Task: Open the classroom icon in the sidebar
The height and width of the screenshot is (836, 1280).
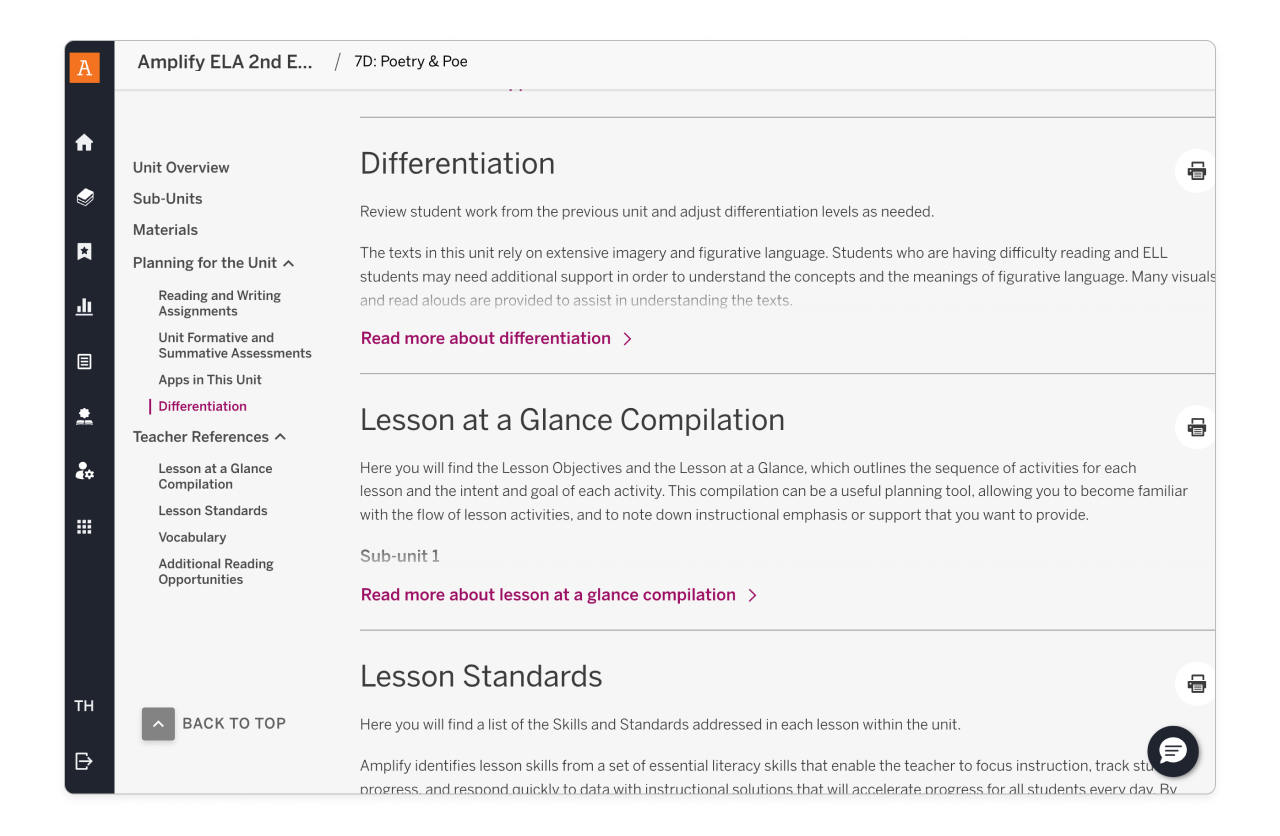Action: coord(85,416)
